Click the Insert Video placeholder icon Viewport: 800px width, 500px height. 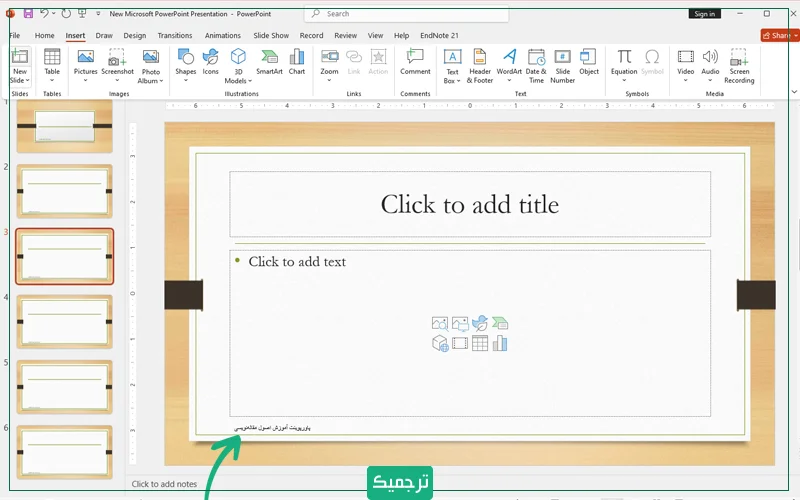tap(460, 343)
